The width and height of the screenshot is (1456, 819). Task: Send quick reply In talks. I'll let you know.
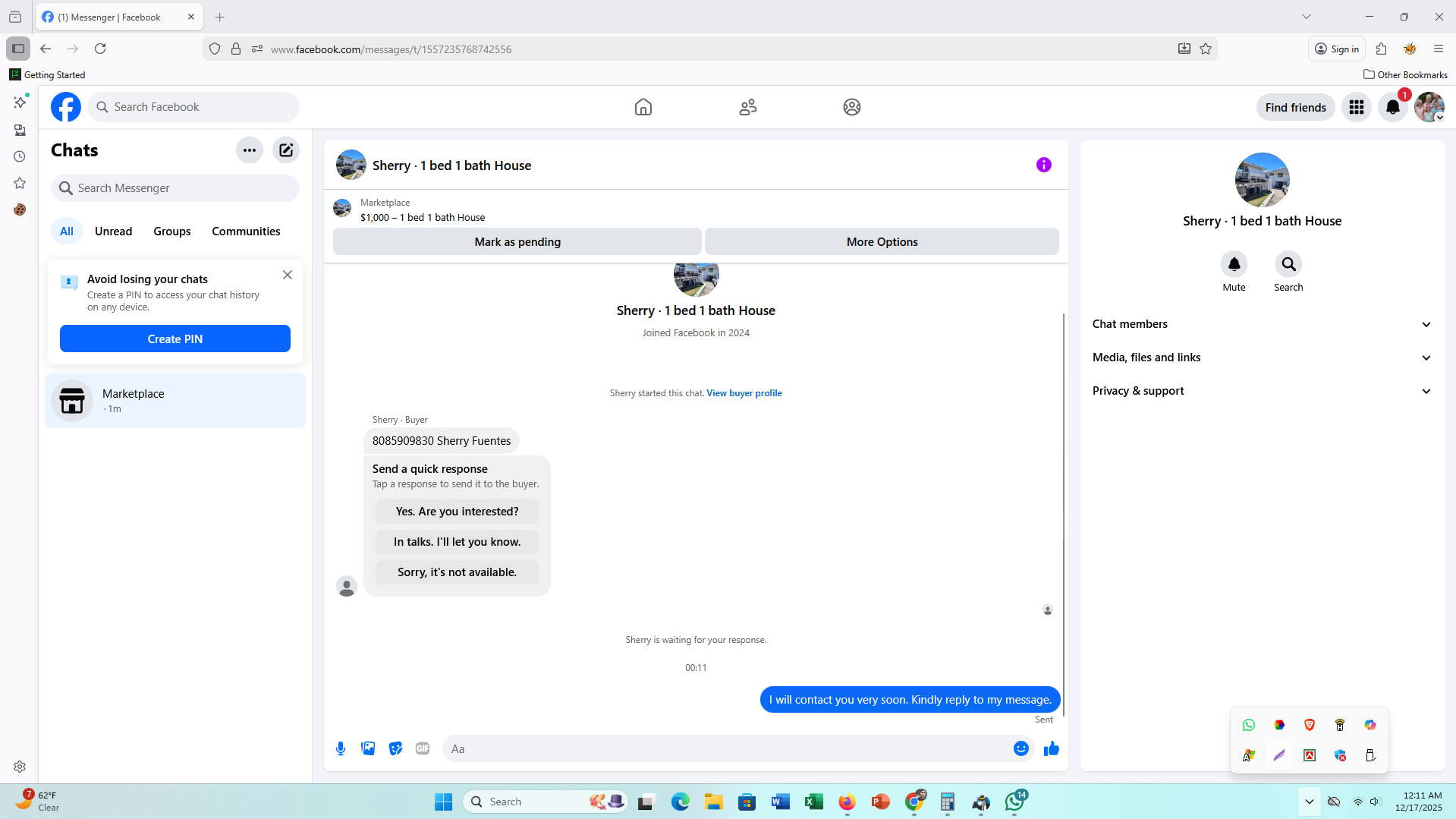point(457,542)
